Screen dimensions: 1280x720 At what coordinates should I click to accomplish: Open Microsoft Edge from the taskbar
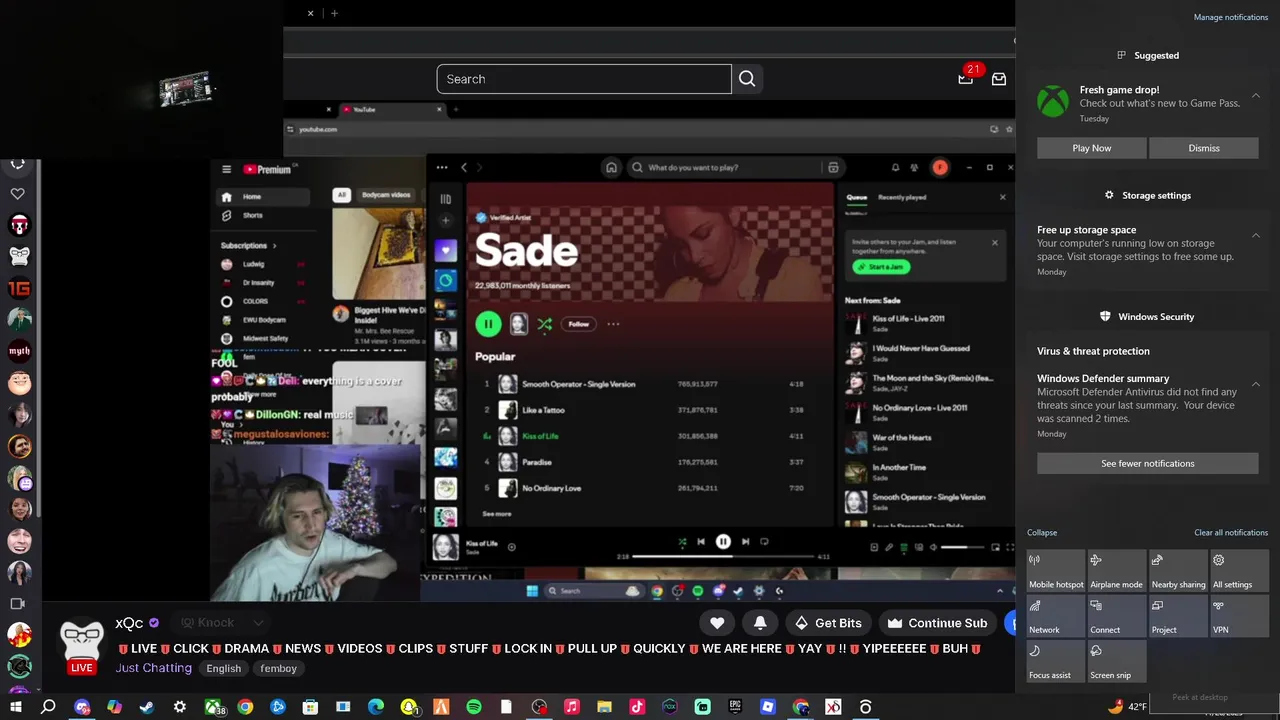[376, 707]
